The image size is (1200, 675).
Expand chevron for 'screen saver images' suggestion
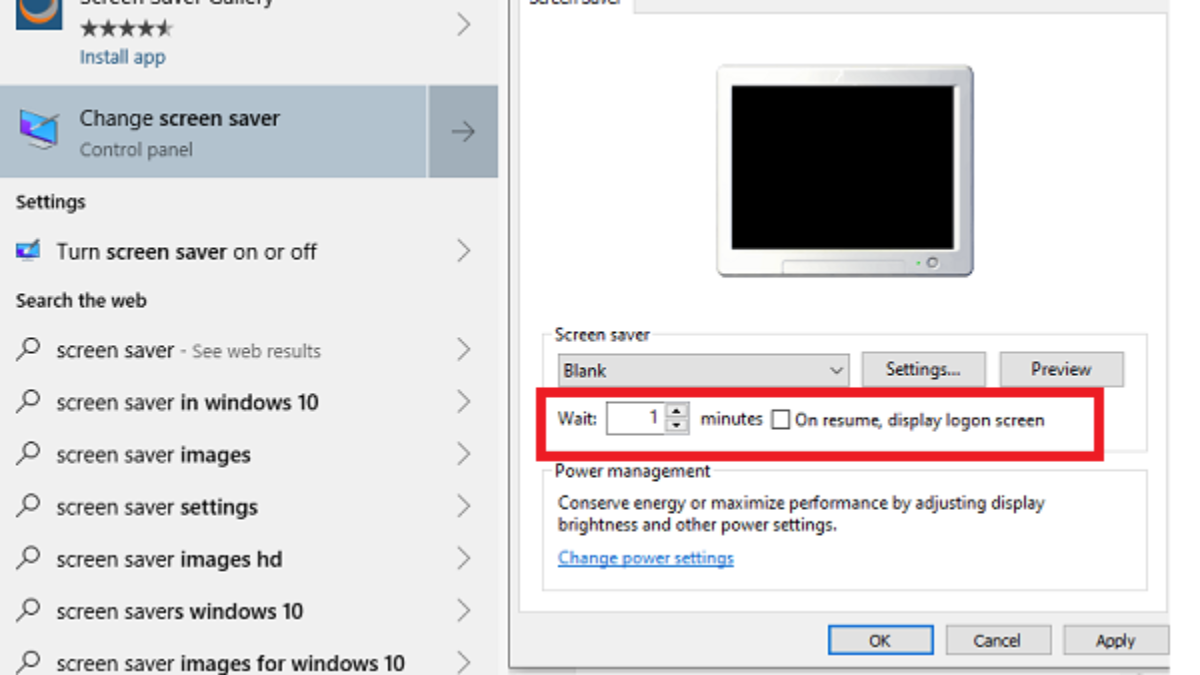point(463,454)
